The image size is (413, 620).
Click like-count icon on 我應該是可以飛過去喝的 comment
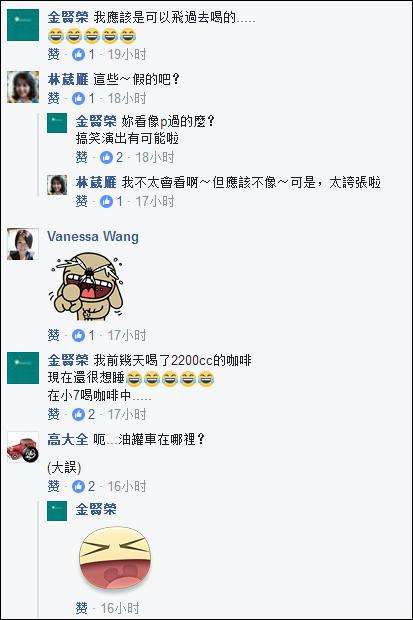[78, 54]
